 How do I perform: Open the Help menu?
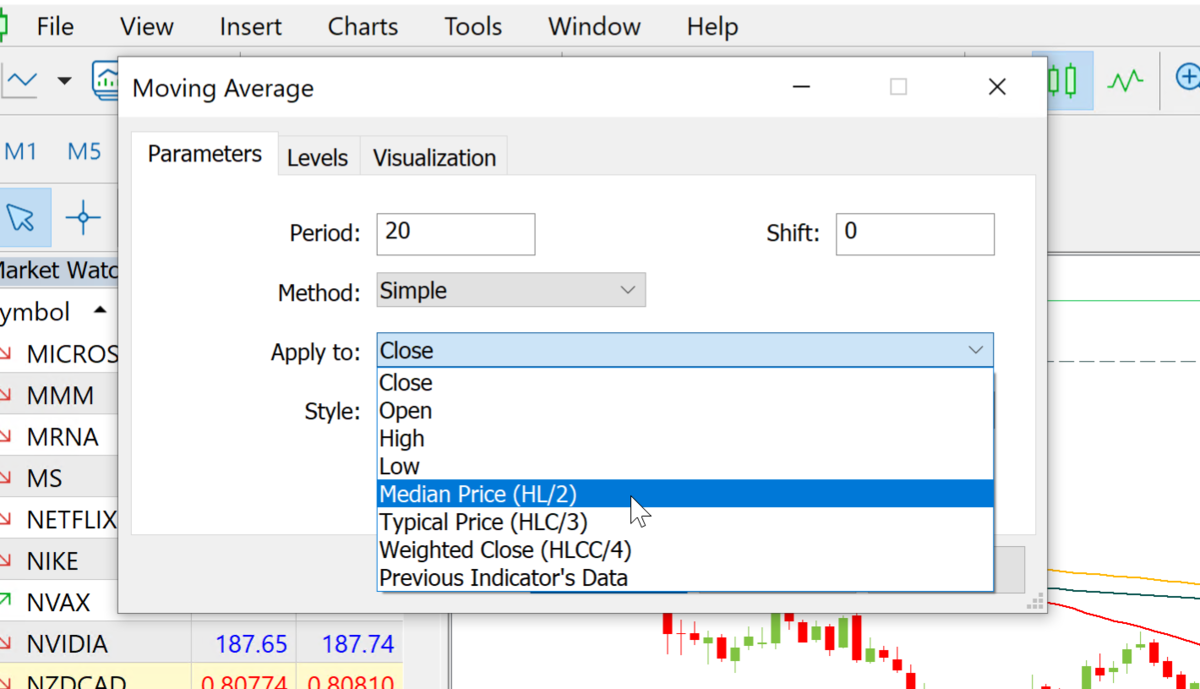click(x=712, y=27)
